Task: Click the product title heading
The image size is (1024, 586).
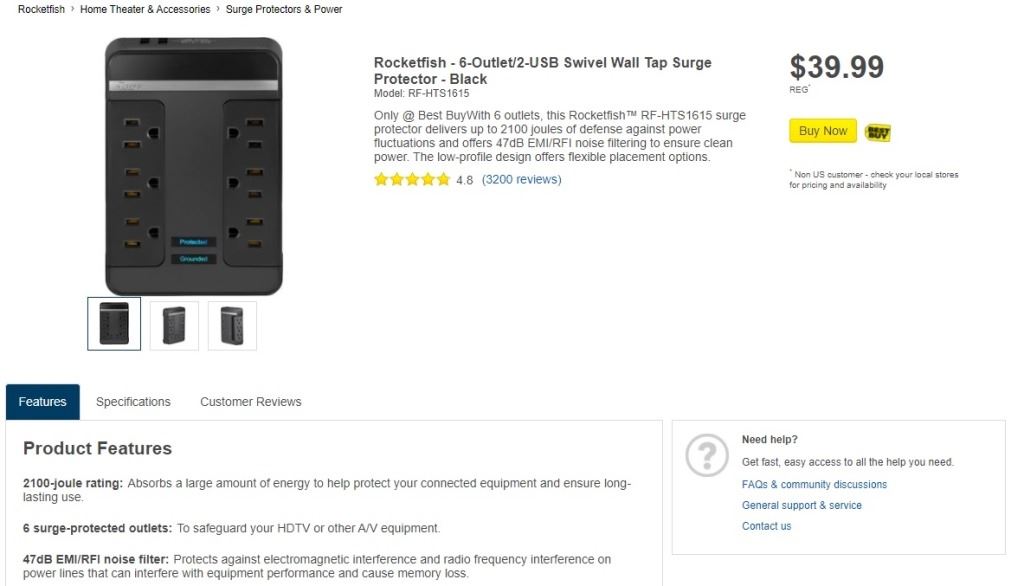Action: (542, 70)
